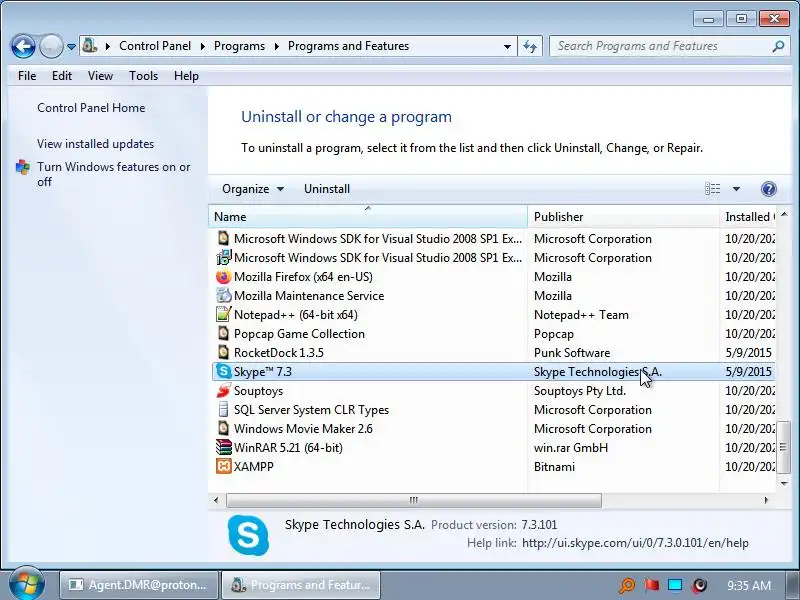Click the Skype help link URL
This screenshot has width=800, height=600.
[x=635, y=543]
